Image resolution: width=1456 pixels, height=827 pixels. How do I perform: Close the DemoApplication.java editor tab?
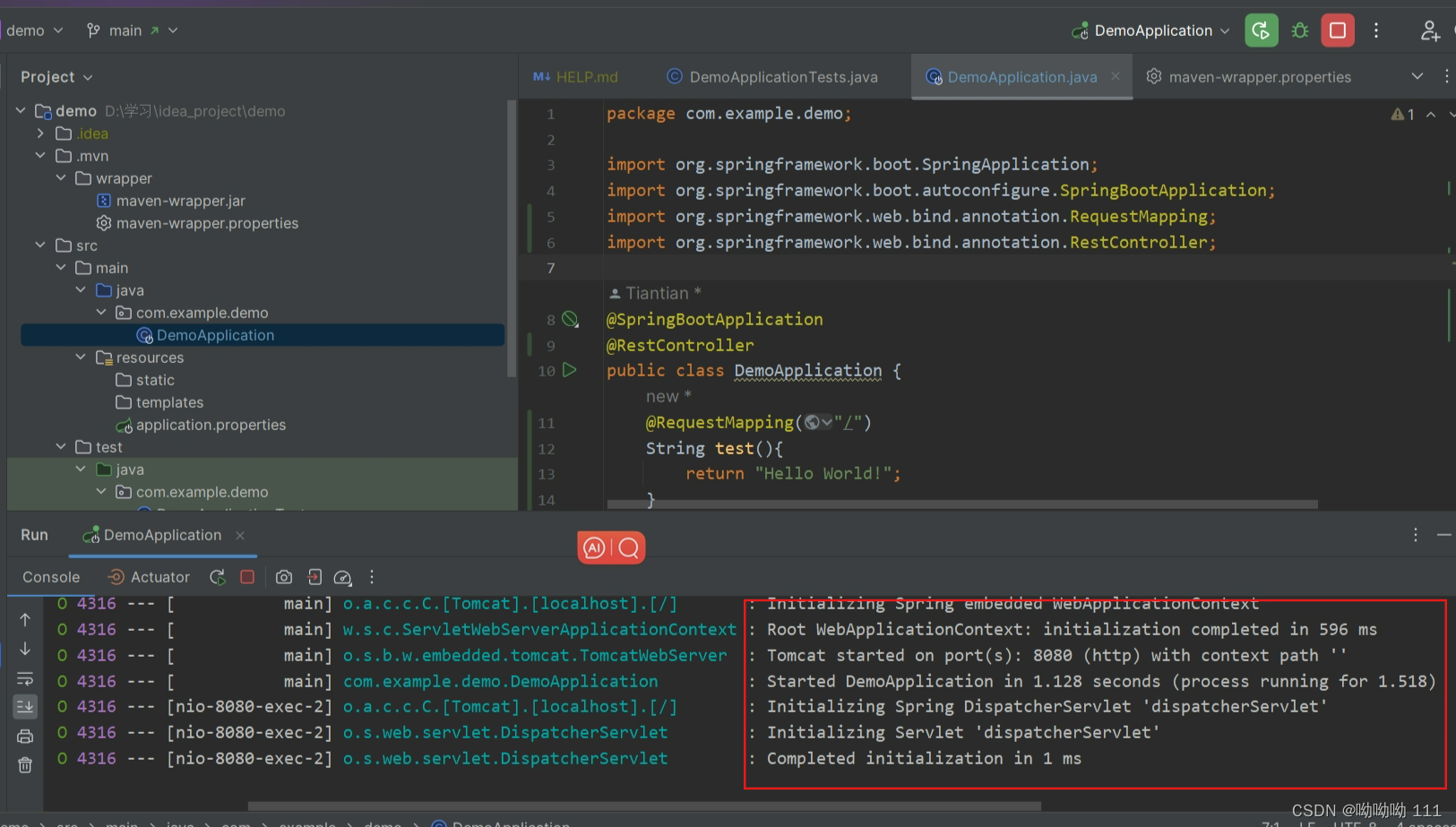click(1116, 76)
